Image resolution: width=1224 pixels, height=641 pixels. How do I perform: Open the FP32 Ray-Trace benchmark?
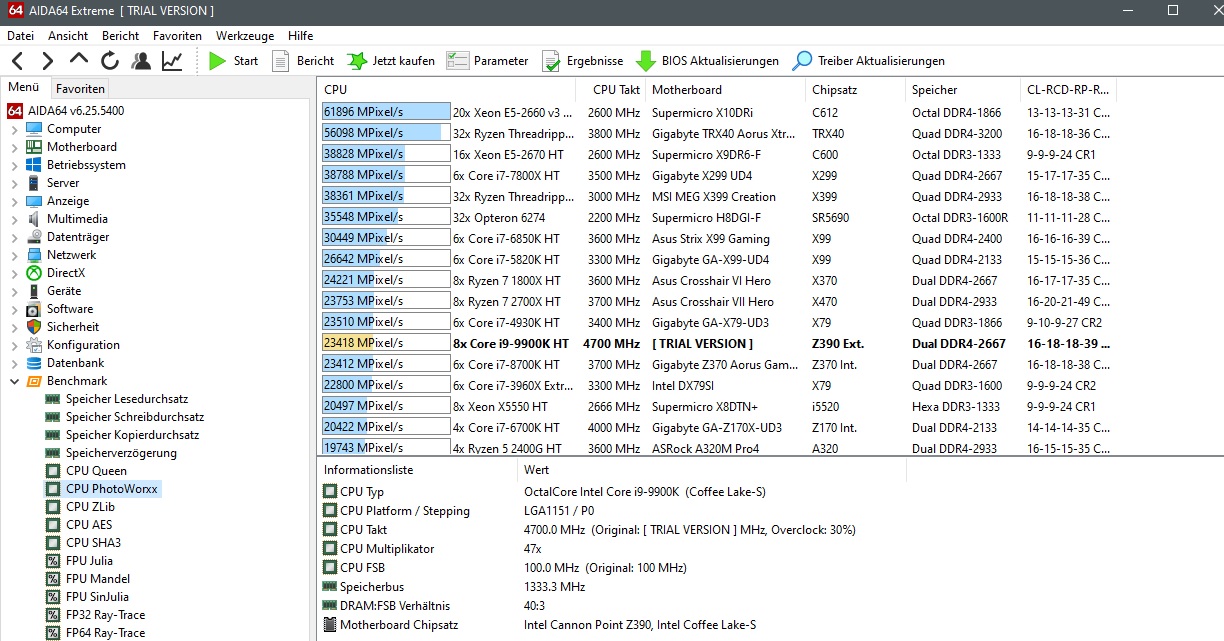point(105,615)
